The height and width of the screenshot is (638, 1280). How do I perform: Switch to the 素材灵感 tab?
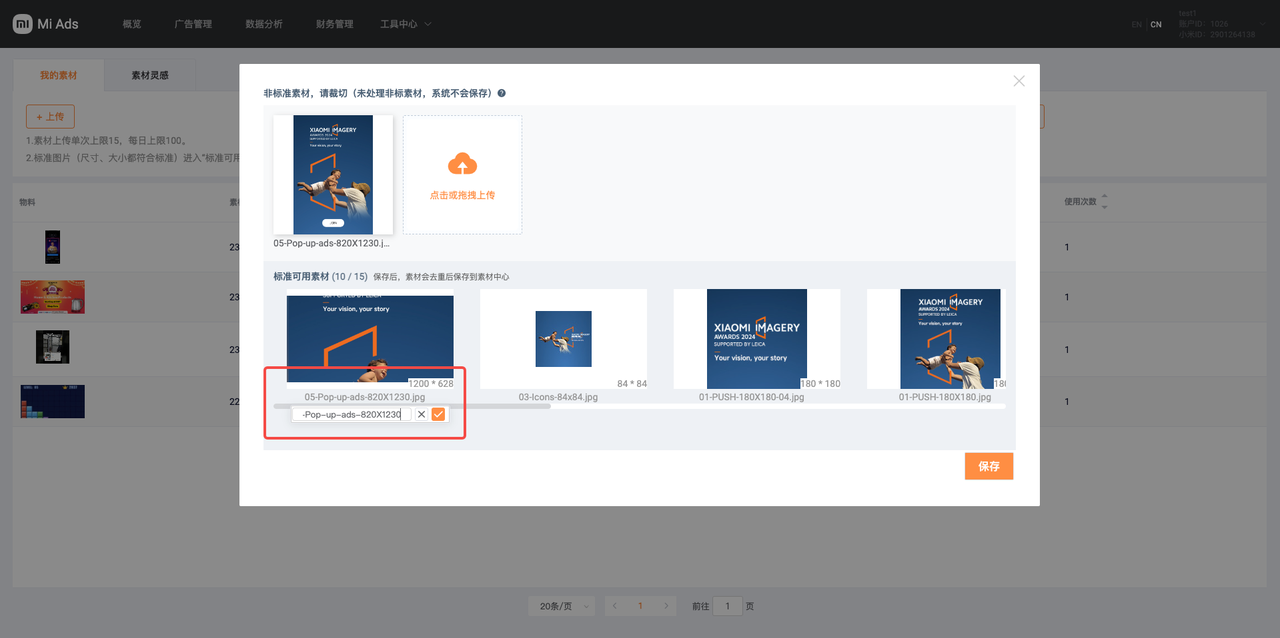click(150, 75)
